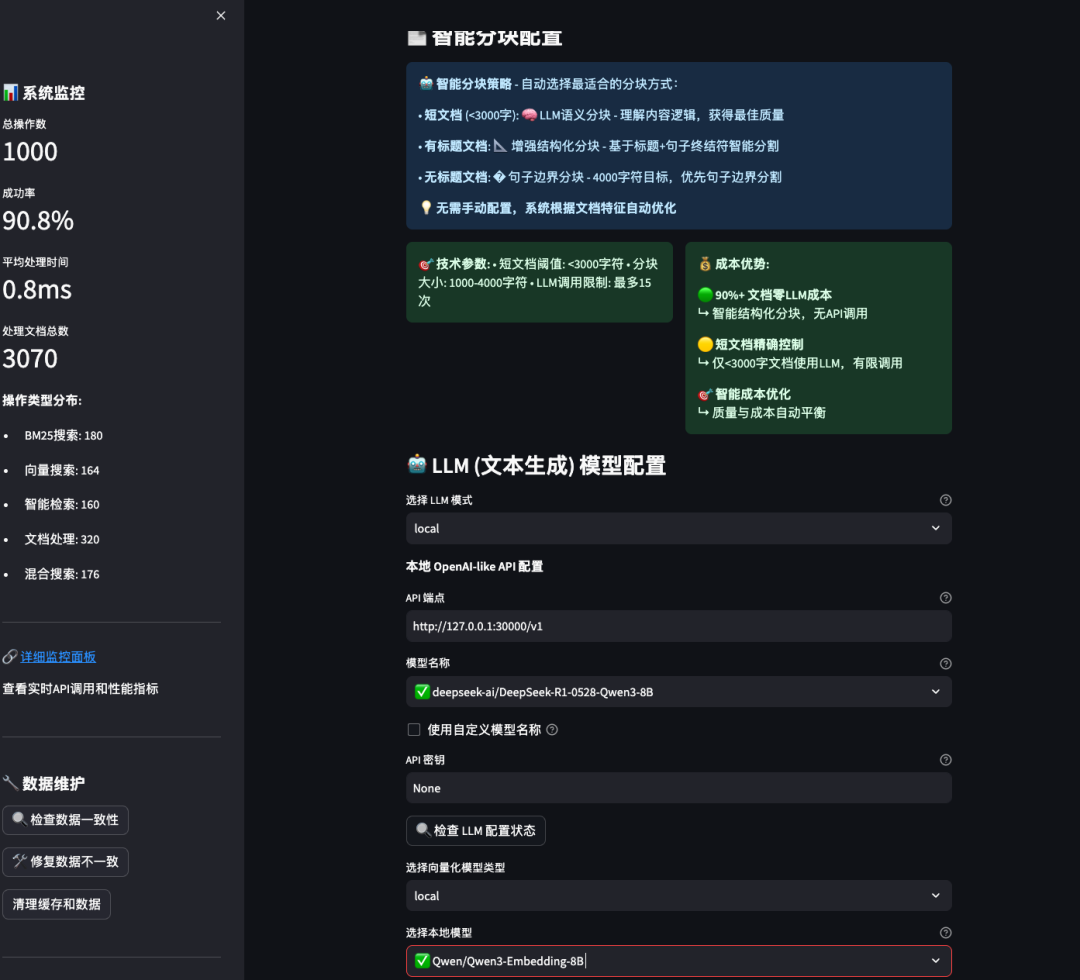Expand the 模型名称 dropdown showing DeepSeek-R1
This screenshot has width=1080, height=980.
pyautogui.click(x=679, y=691)
